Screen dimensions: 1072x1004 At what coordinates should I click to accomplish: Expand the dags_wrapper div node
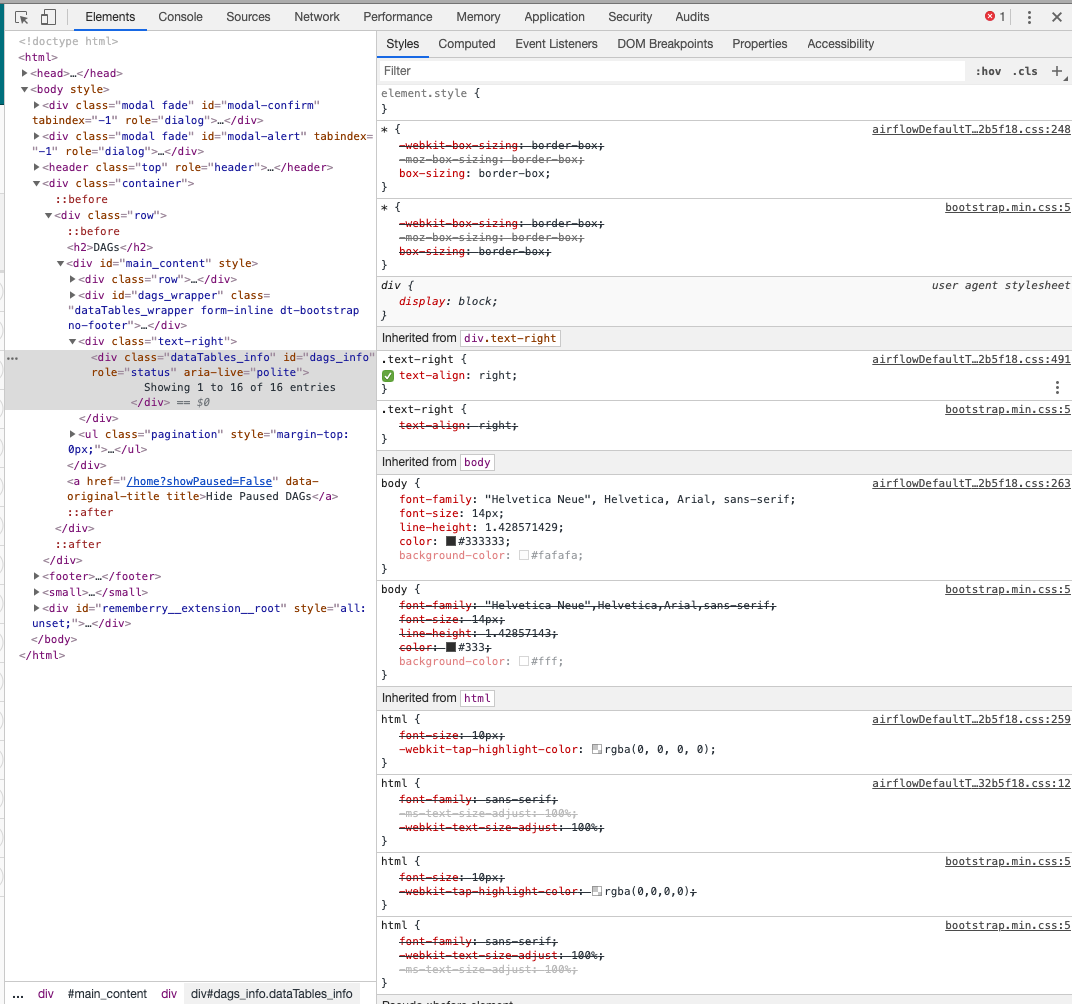pyautogui.click(x=72, y=295)
